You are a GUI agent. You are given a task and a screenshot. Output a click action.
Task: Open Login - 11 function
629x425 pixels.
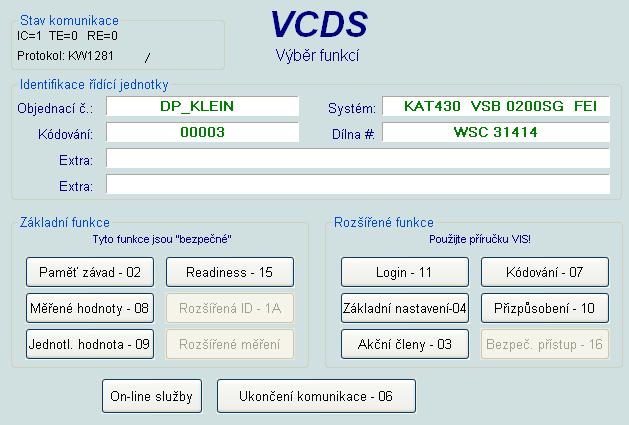pos(405,272)
